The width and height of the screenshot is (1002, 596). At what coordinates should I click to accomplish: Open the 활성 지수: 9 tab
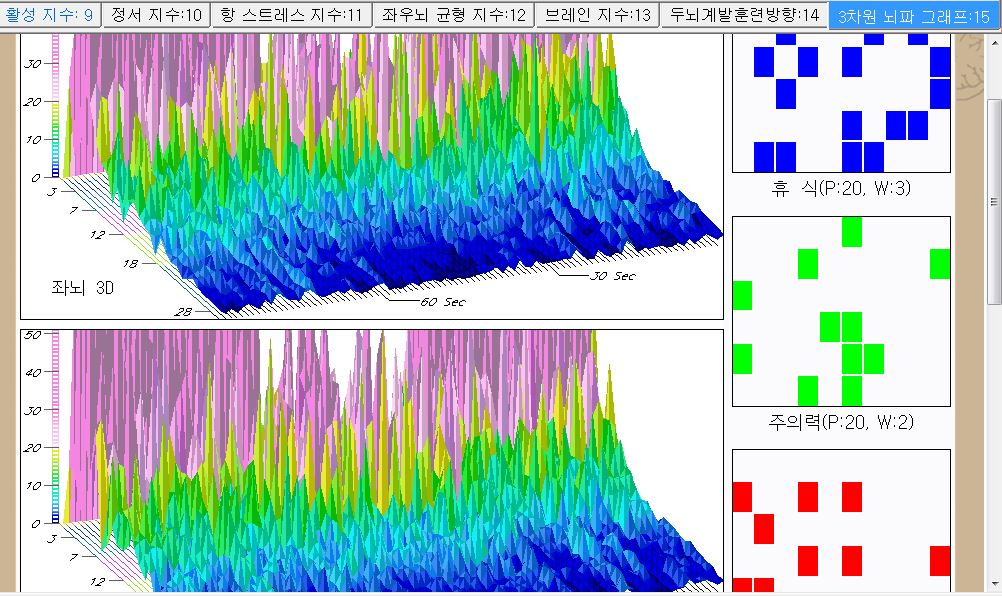pos(50,15)
